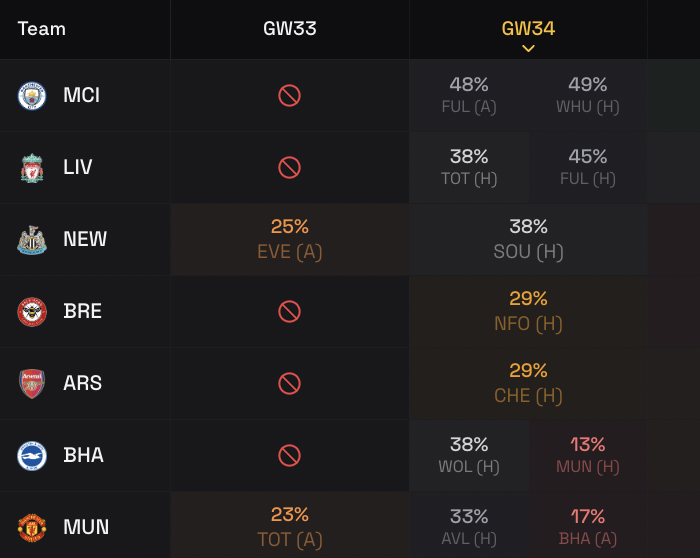Click the BRE team name label
The image size is (700, 558).
point(83,312)
